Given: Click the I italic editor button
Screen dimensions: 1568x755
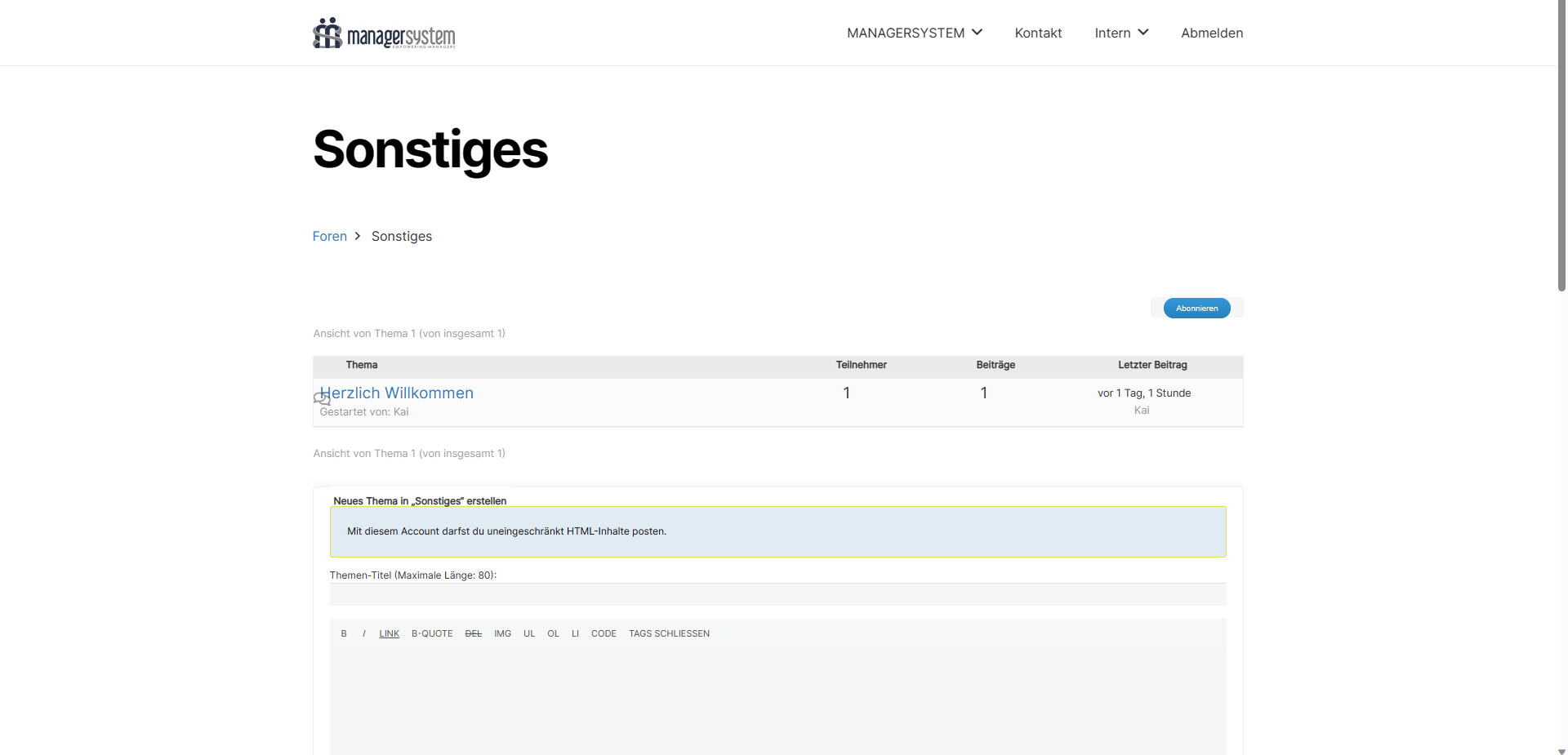Looking at the screenshot, I should click(x=363, y=633).
